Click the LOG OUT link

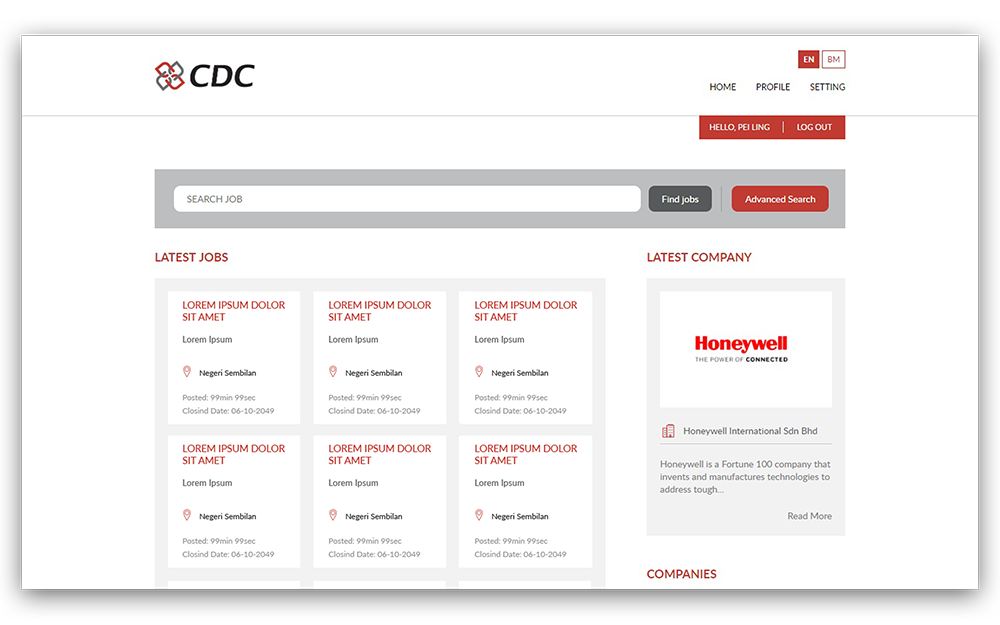pos(814,127)
